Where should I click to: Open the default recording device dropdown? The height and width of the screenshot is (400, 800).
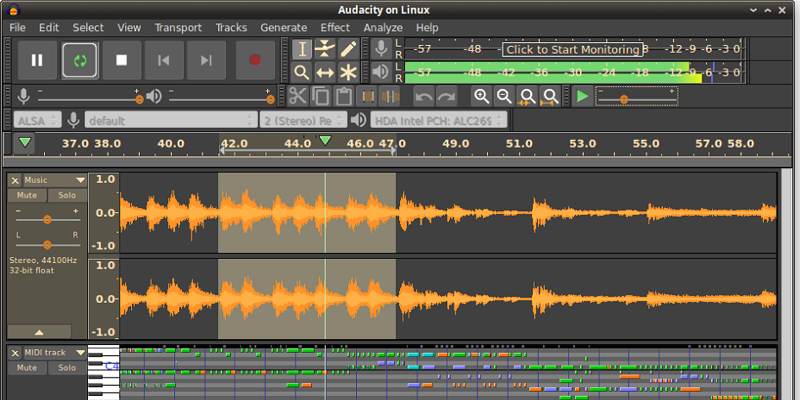[170, 120]
